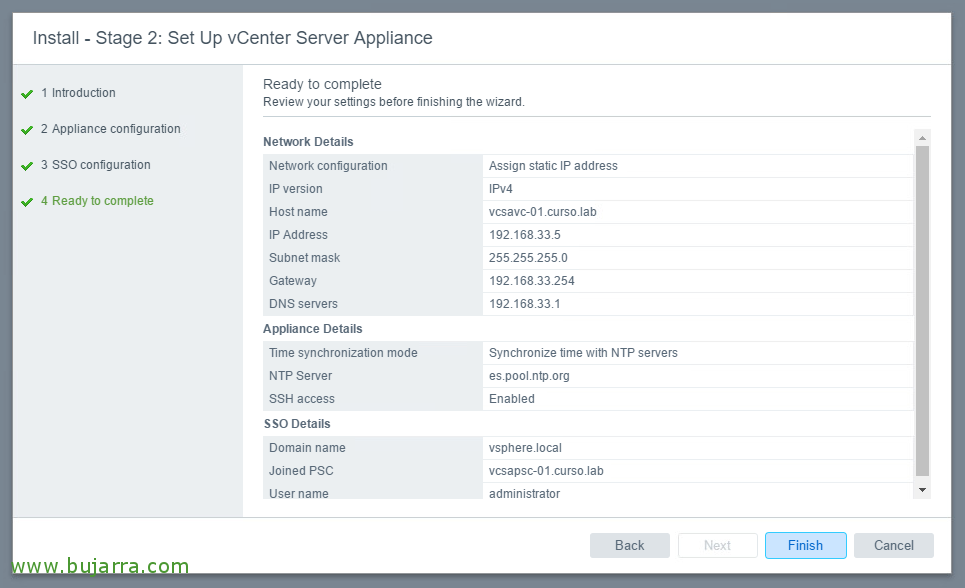The image size is (965, 588).
Task: Click the Appliance Details section heading
Action: coord(313,329)
